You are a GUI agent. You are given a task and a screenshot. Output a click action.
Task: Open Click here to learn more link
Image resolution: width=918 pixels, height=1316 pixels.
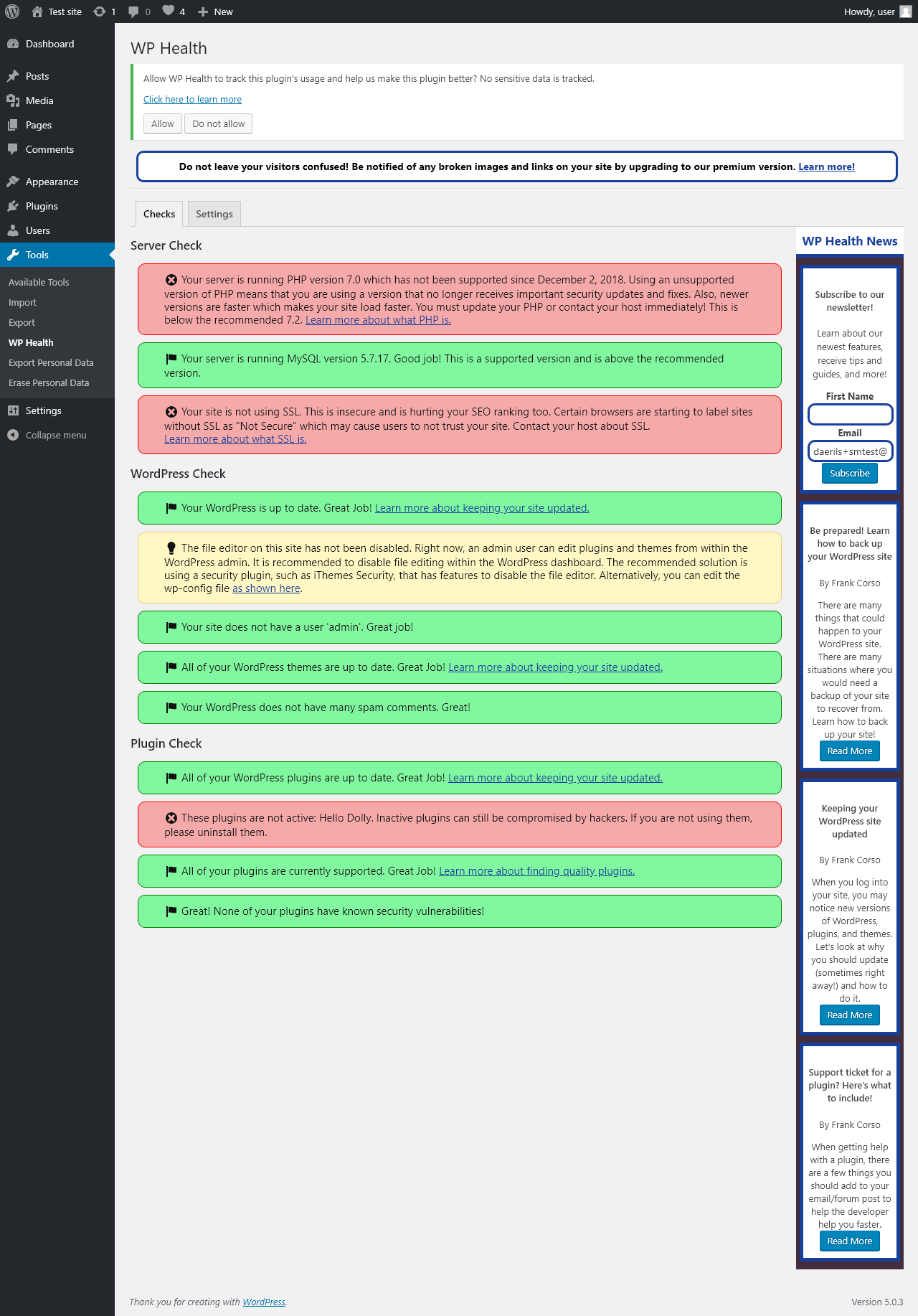point(192,99)
